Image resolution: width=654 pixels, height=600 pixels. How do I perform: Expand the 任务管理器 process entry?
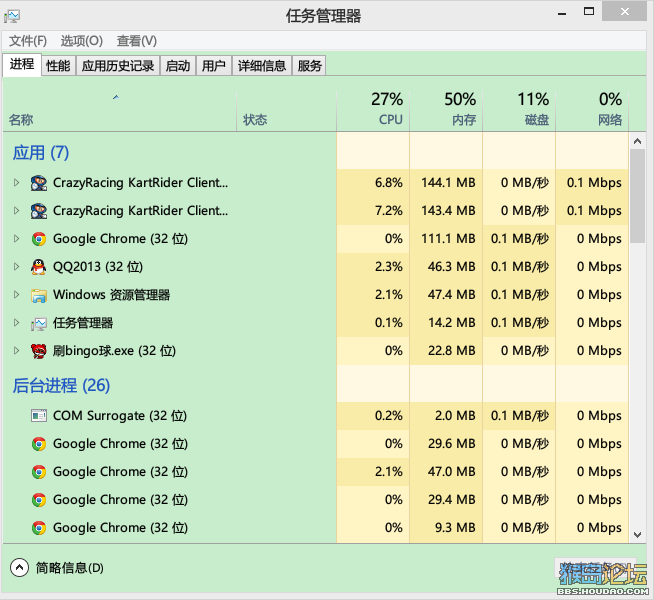point(16,322)
